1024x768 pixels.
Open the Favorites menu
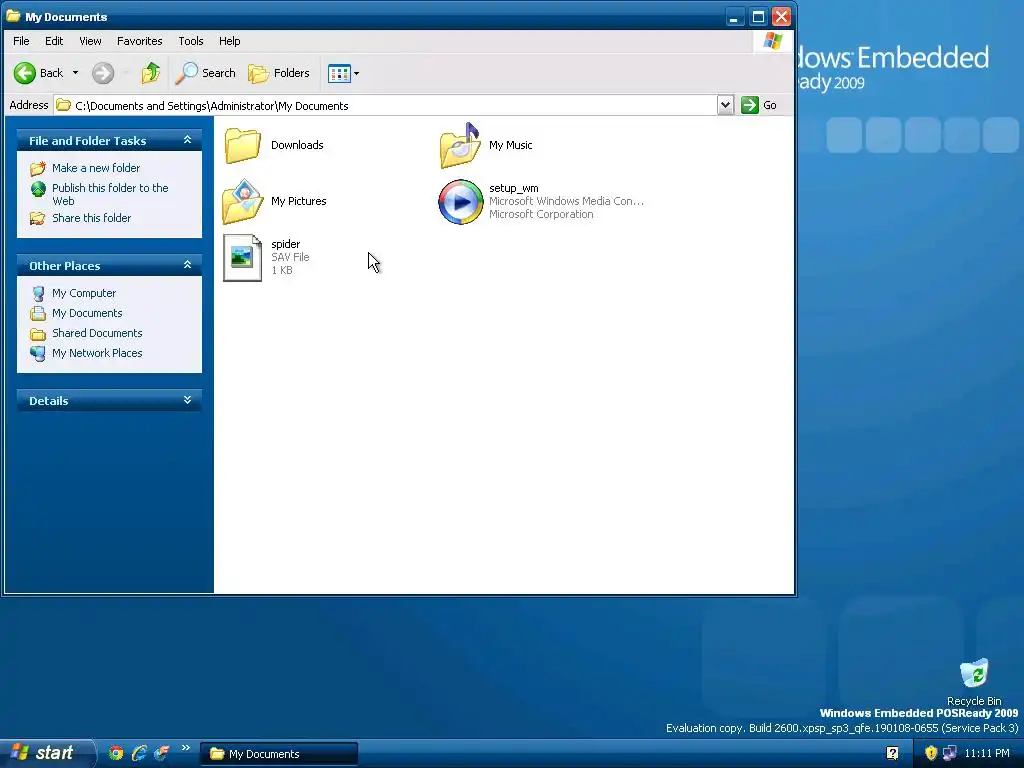click(140, 41)
